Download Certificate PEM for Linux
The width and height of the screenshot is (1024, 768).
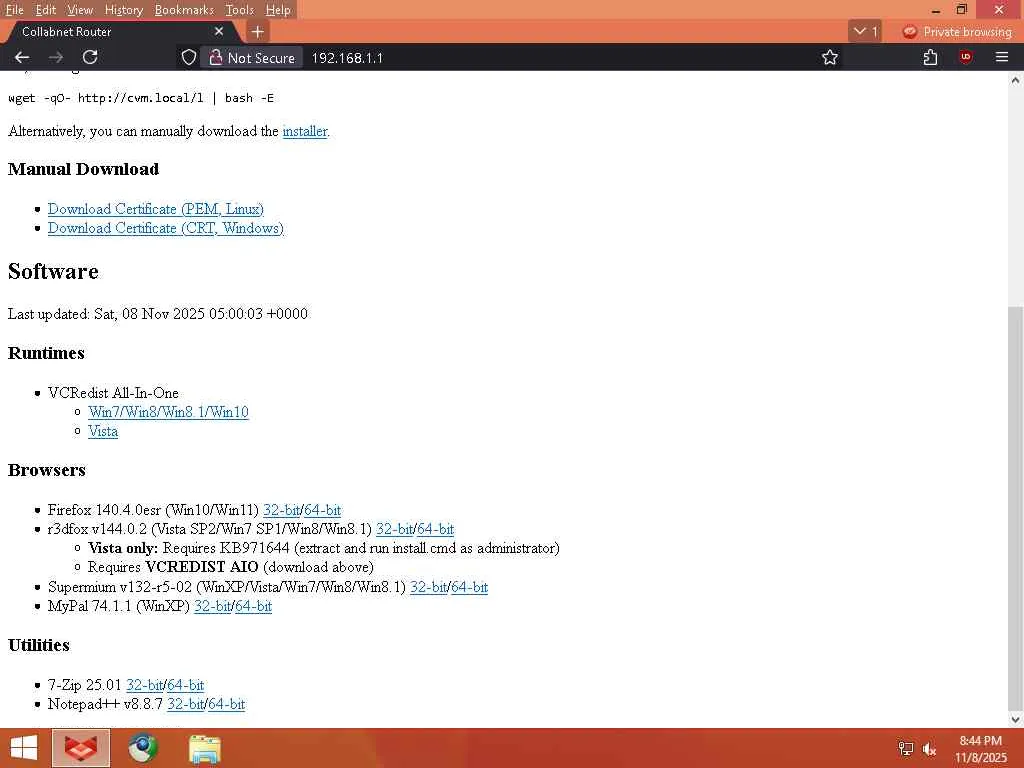(155, 209)
